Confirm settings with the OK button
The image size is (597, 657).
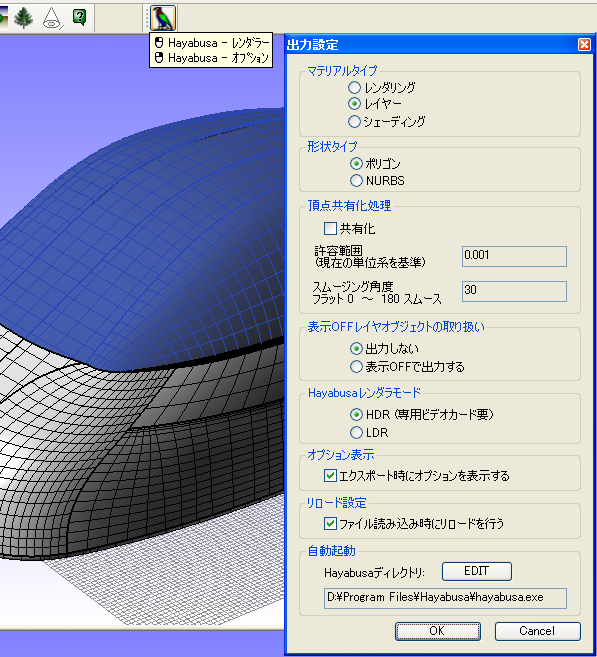[437, 631]
